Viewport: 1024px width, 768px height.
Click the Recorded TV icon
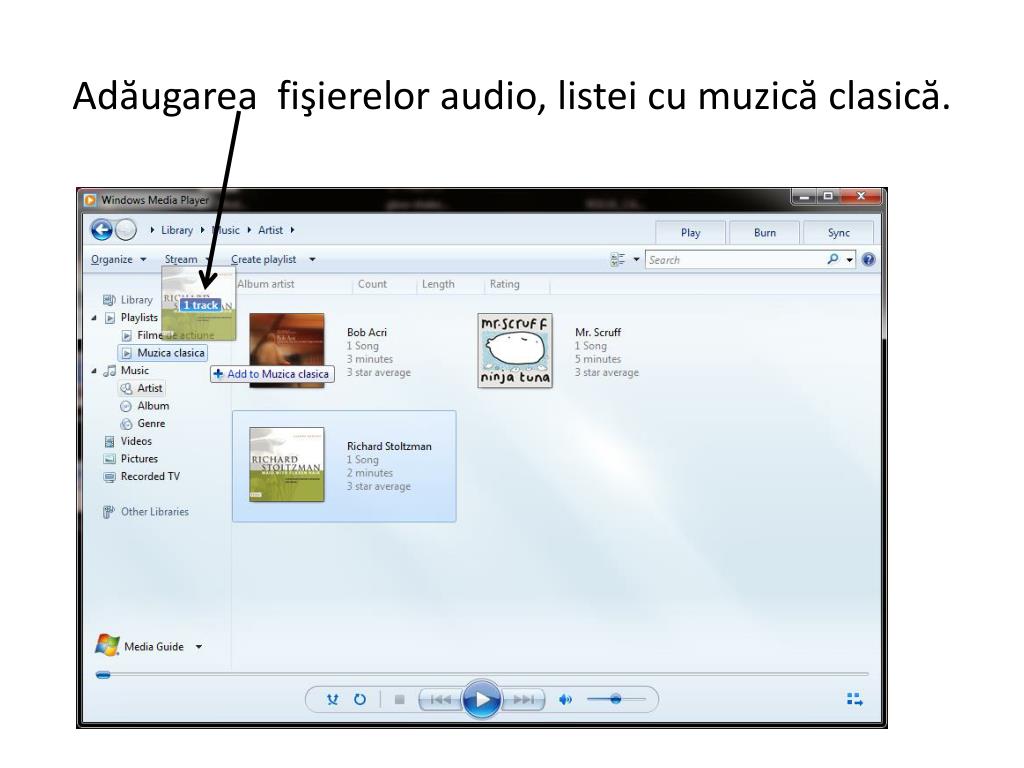click(110, 477)
